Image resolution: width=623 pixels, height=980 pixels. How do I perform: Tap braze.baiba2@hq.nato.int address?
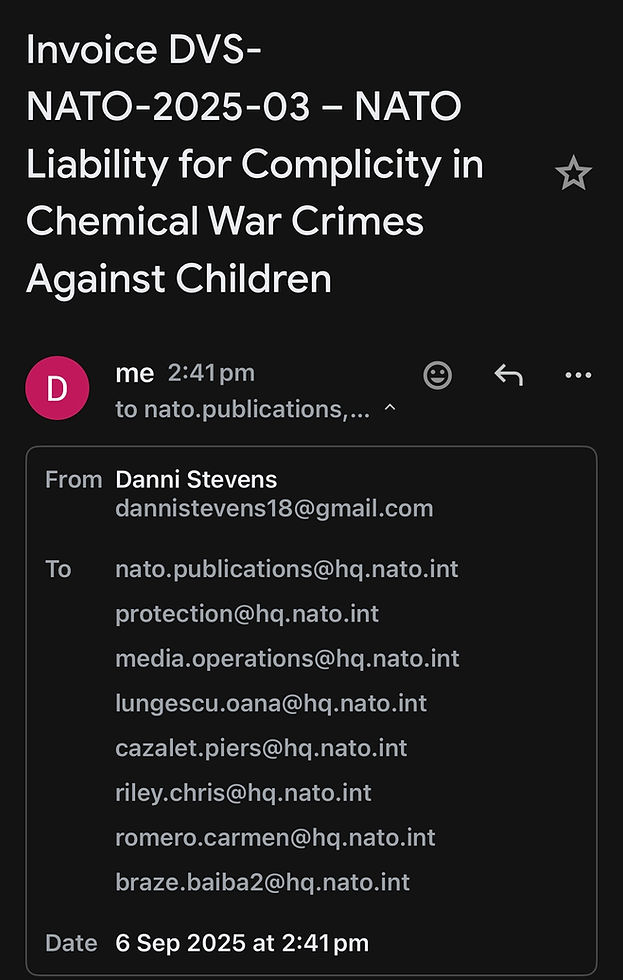[262, 882]
